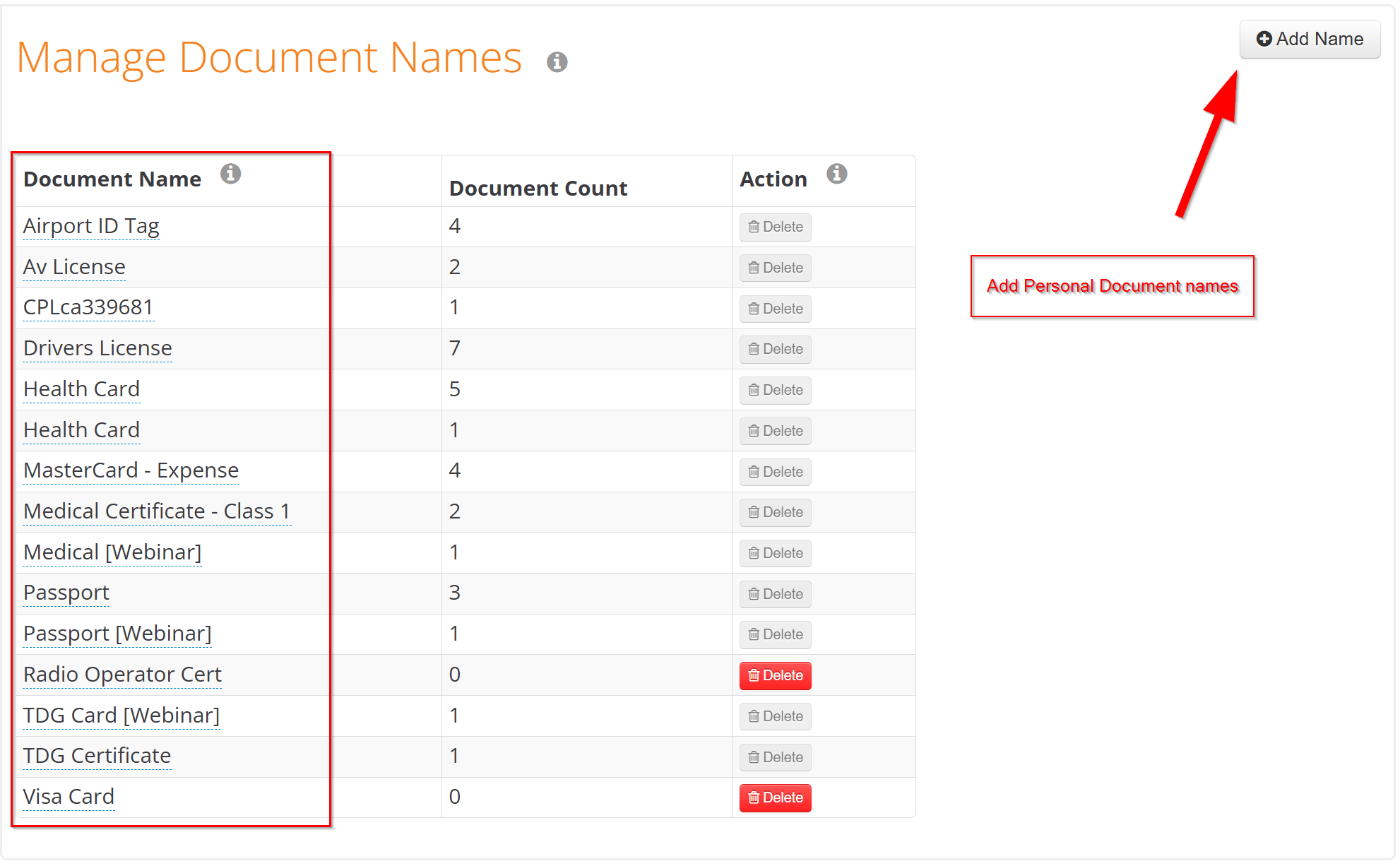Select the Drivers License name
Image resolution: width=1400 pixels, height=866 pixels.
(97, 348)
